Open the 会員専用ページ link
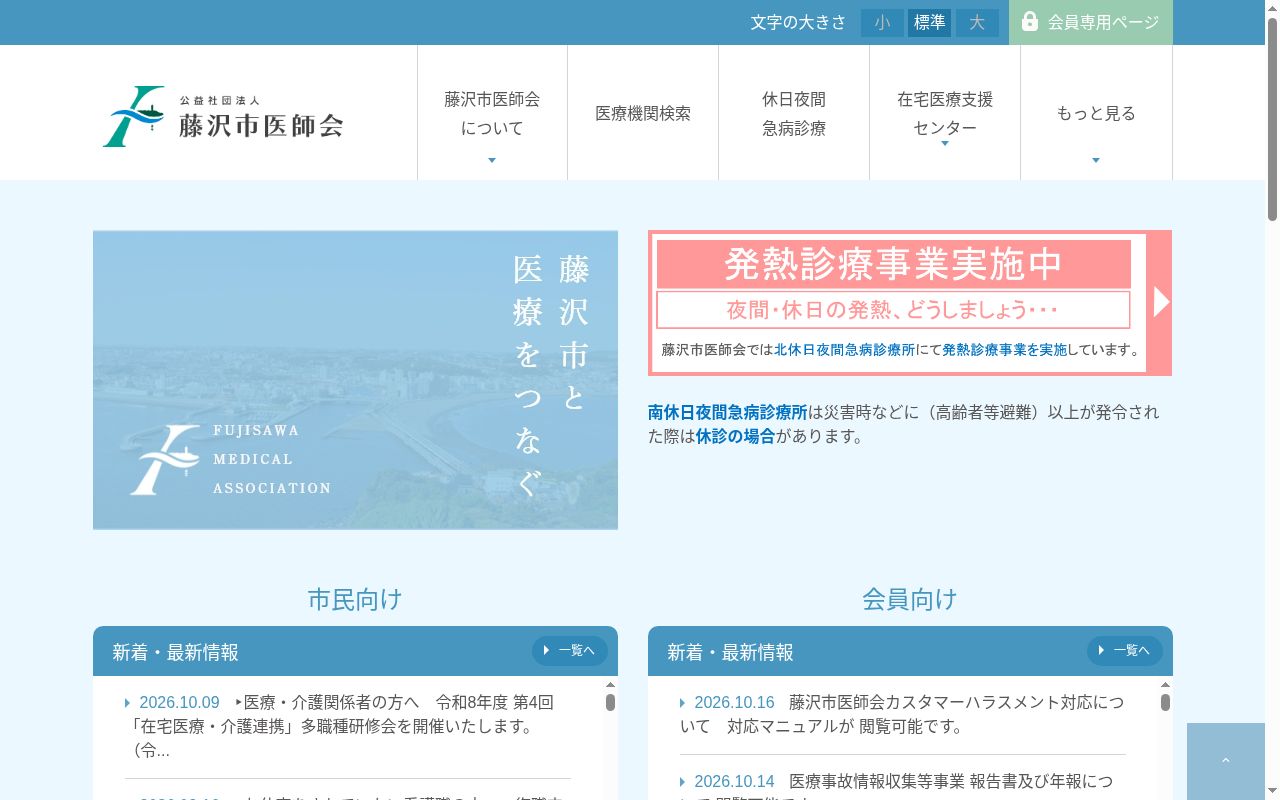 [1091, 22]
